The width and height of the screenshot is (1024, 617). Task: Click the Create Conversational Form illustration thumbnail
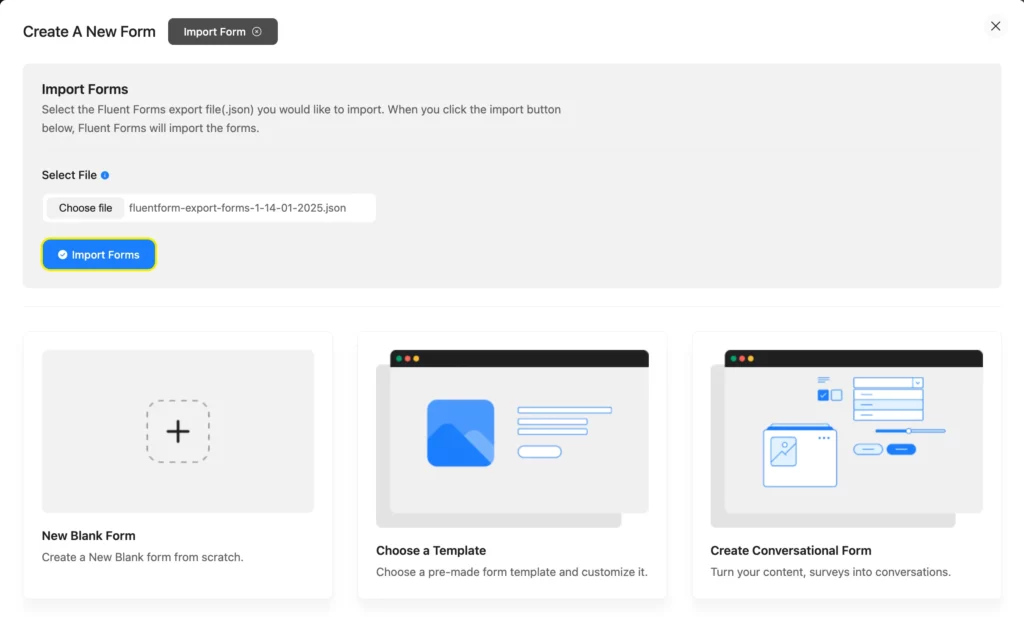pos(846,438)
